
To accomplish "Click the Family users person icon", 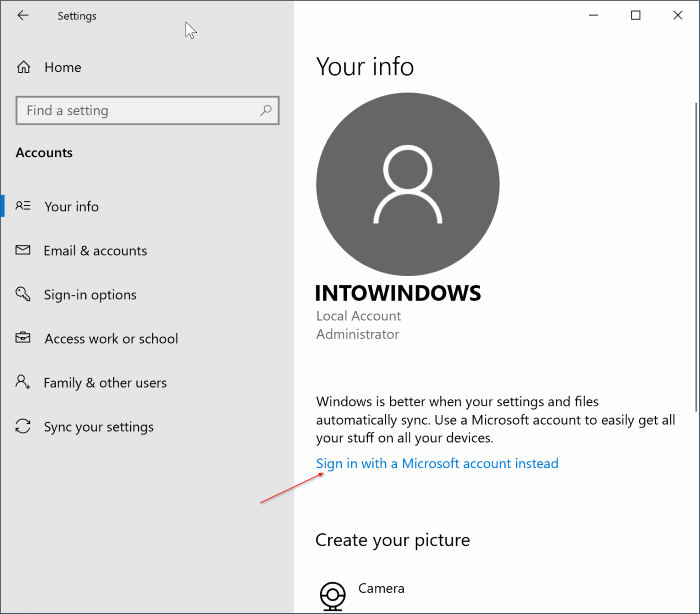I will [x=23, y=382].
